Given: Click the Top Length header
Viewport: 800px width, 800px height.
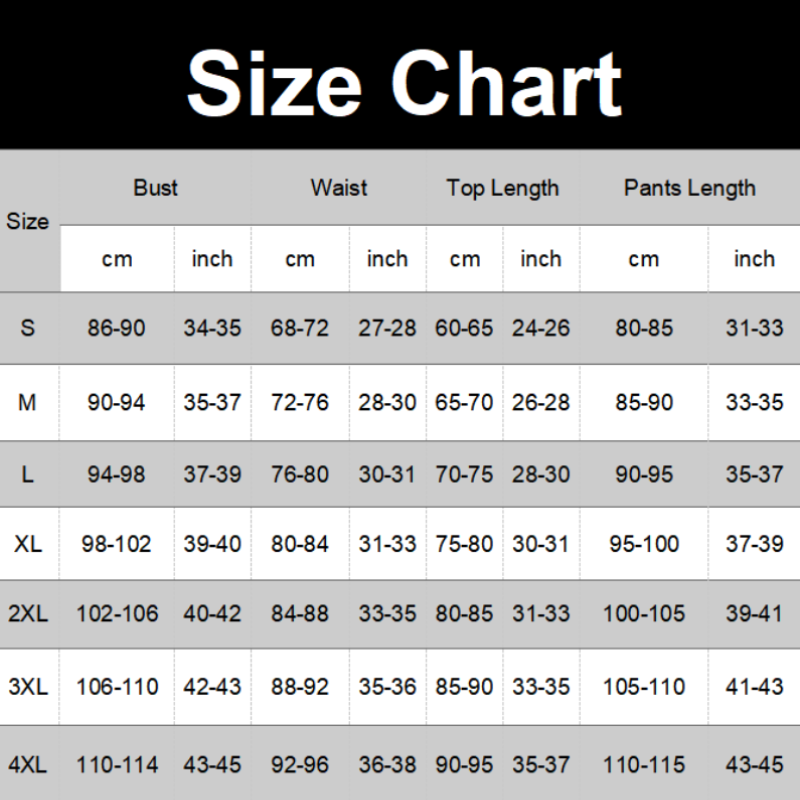Looking at the screenshot, I should (502, 187).
